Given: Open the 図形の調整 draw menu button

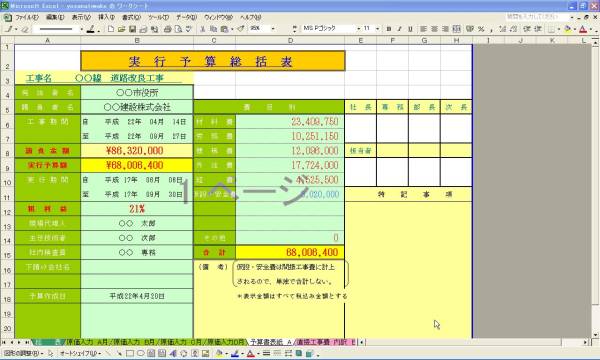Looking at the screenshot, I should pyautogui.click(x=23, y=353).
